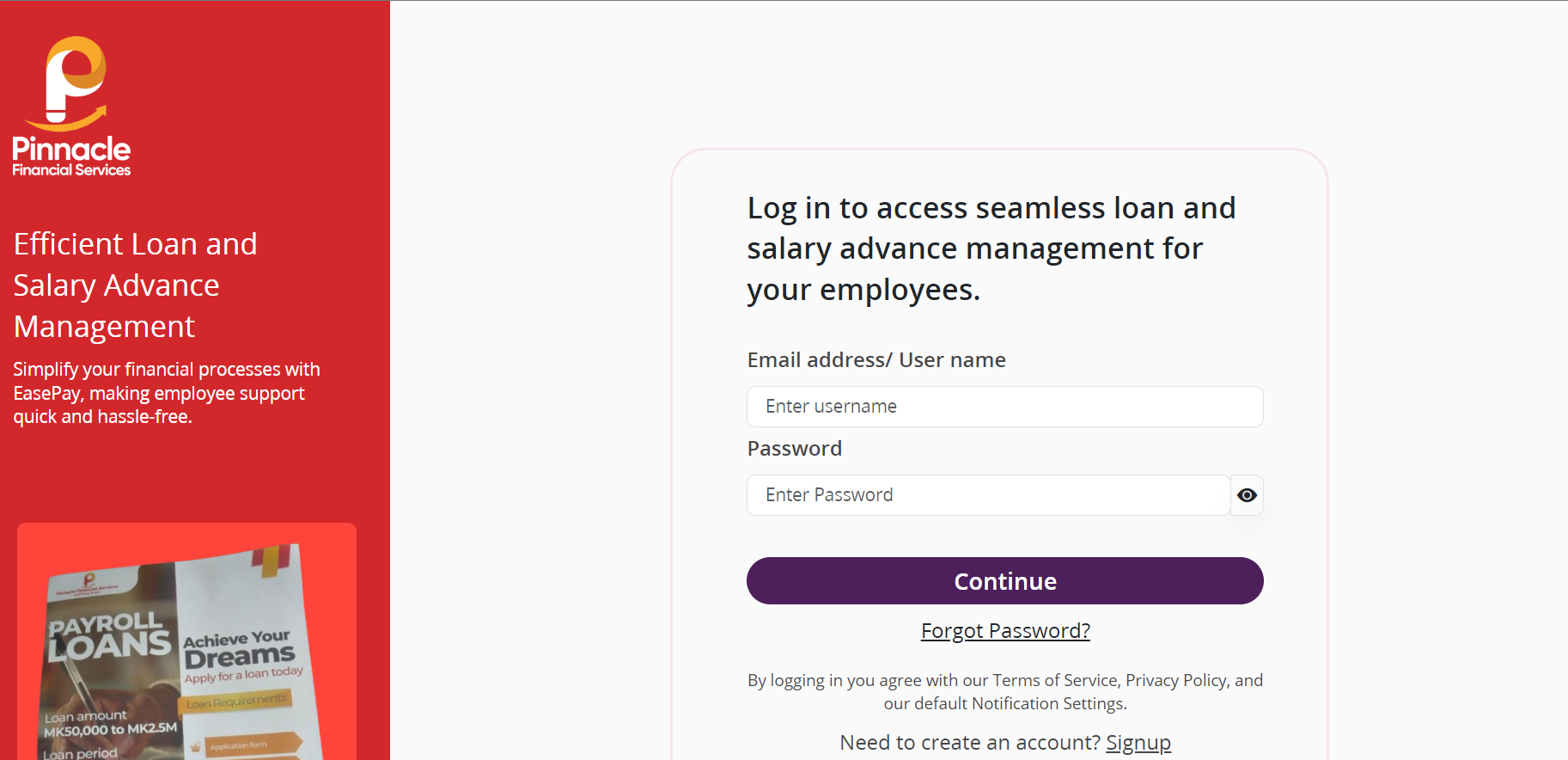Follow the Signup link

pos(1138,743)
